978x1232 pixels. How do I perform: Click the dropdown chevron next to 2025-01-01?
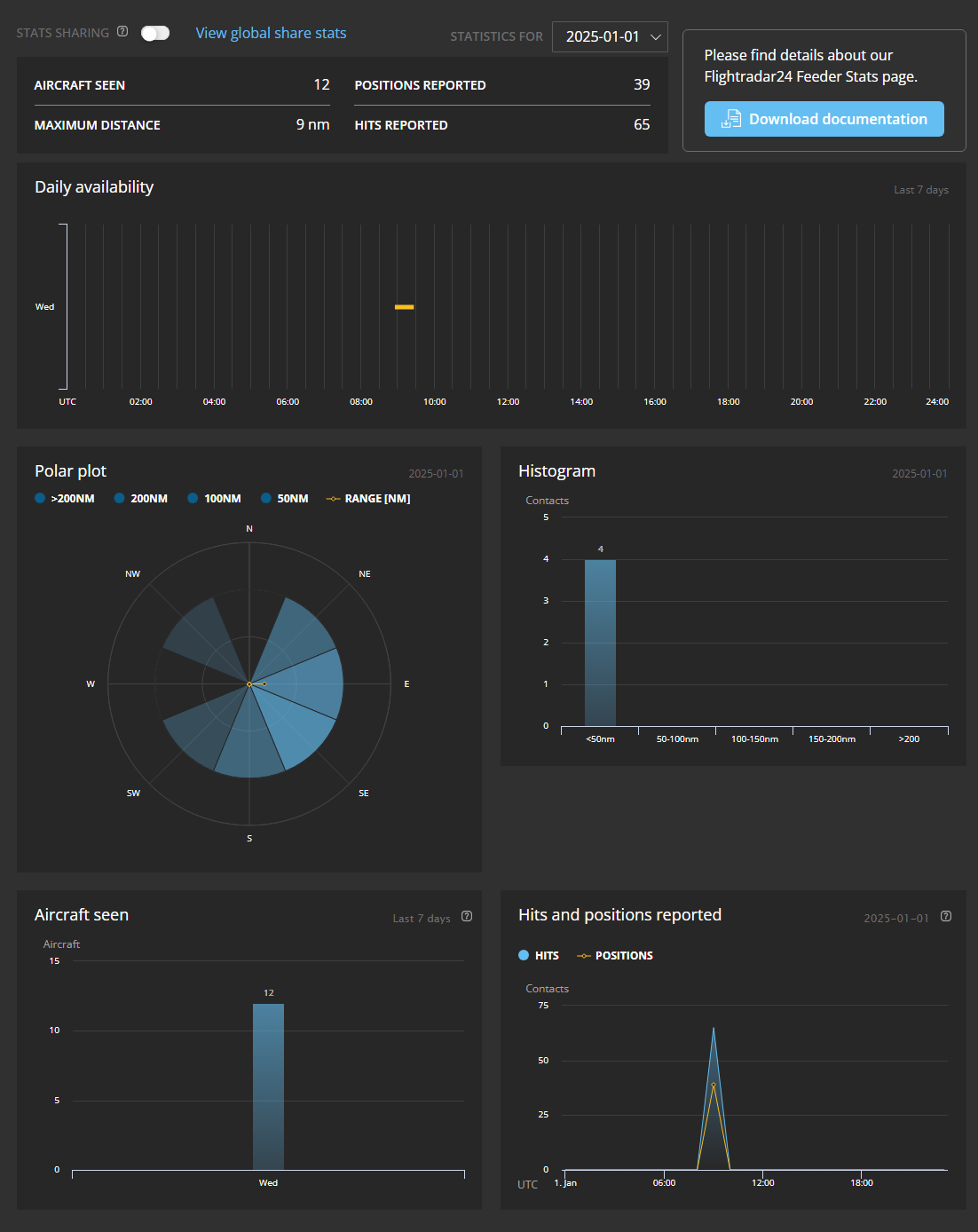(656, 37)
